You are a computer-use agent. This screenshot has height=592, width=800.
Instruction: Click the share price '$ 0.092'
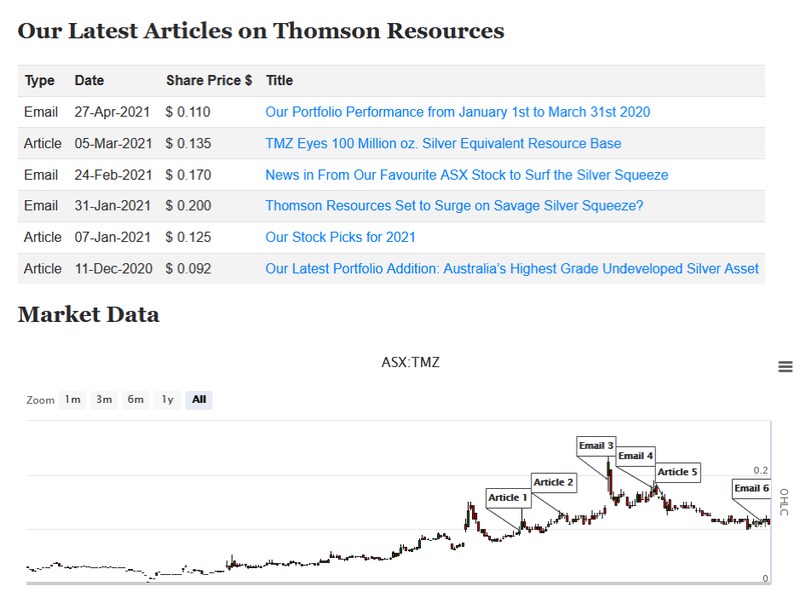188,268
